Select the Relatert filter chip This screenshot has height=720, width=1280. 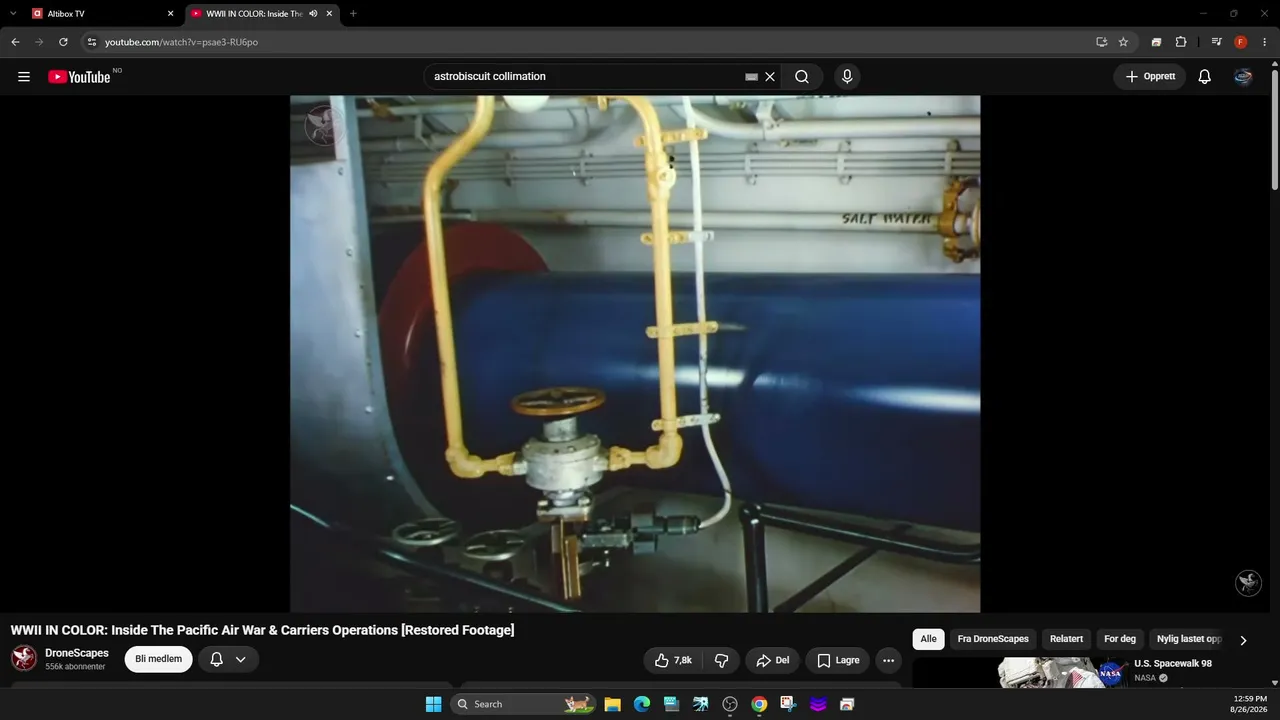pyautogui.click(x=1066, y=639)
